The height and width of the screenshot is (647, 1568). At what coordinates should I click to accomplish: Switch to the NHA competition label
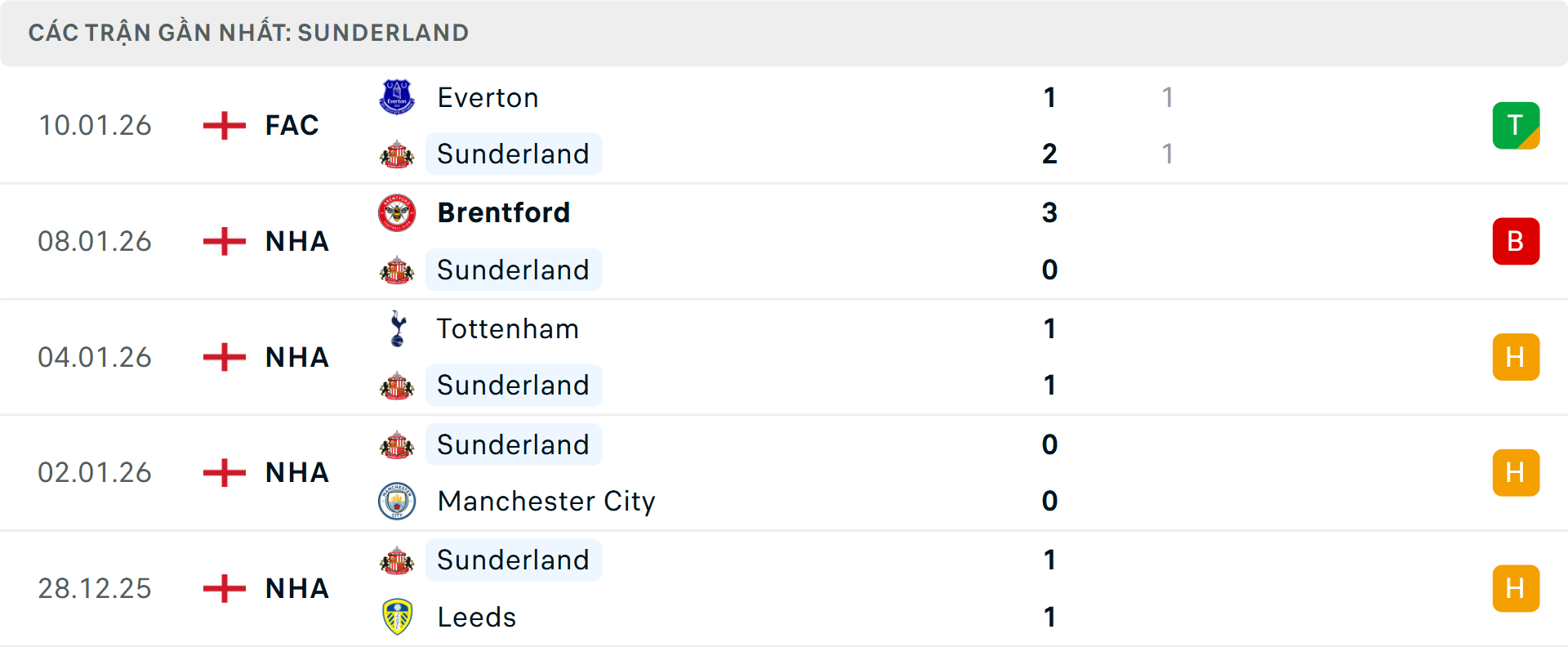296,240
